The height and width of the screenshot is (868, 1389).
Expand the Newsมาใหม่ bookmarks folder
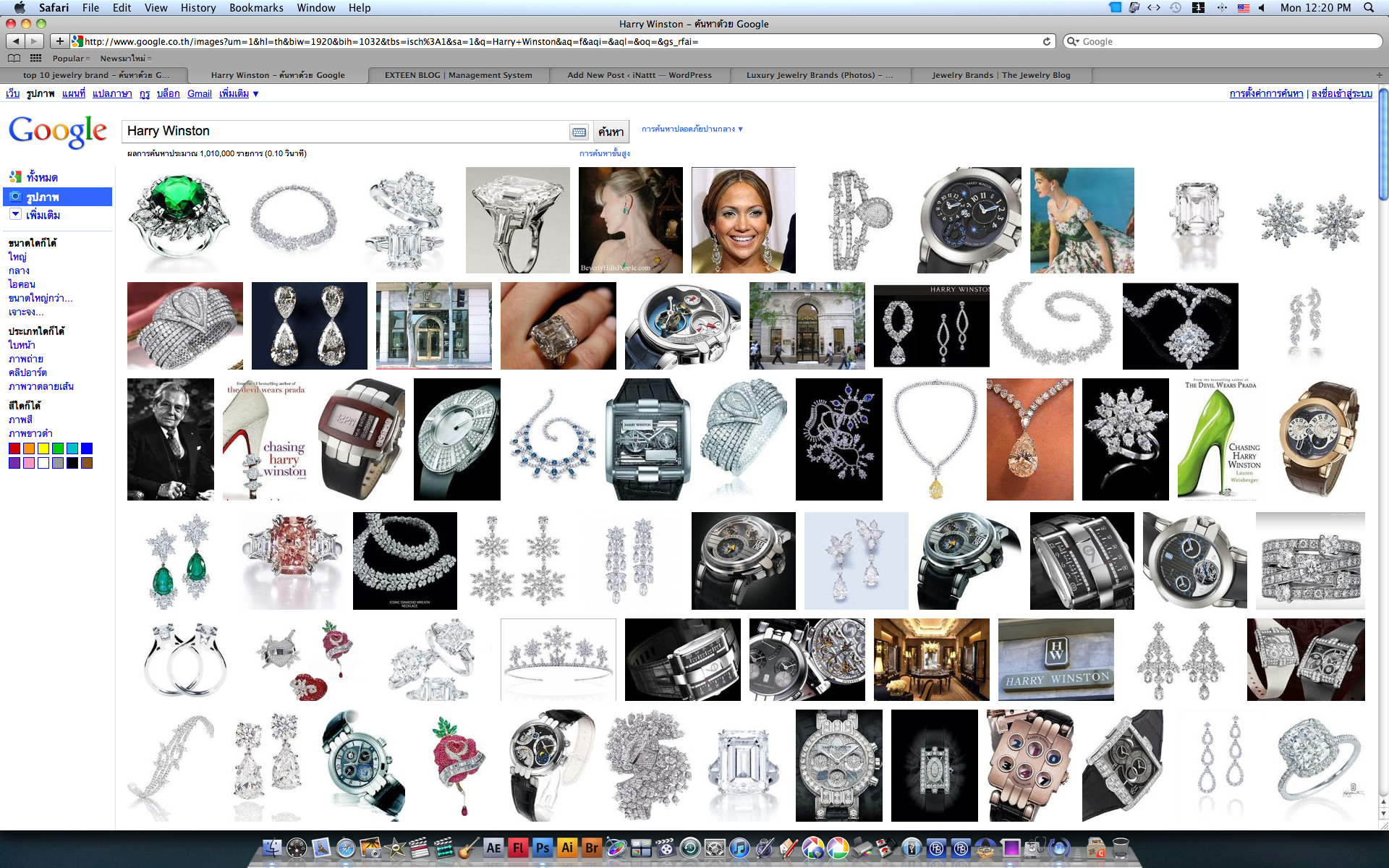126,59
